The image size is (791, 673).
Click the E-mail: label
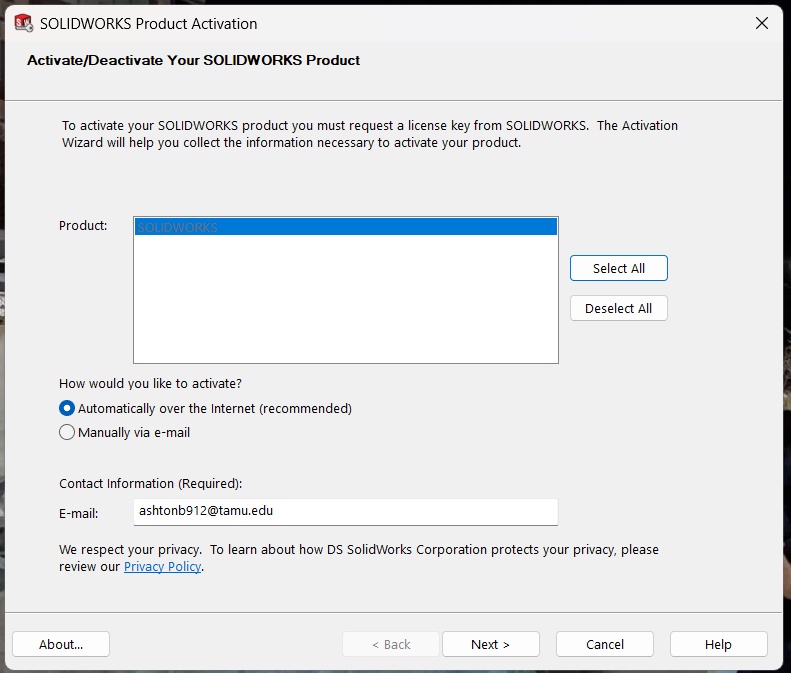pyautogui.click(x=79, y=513)
